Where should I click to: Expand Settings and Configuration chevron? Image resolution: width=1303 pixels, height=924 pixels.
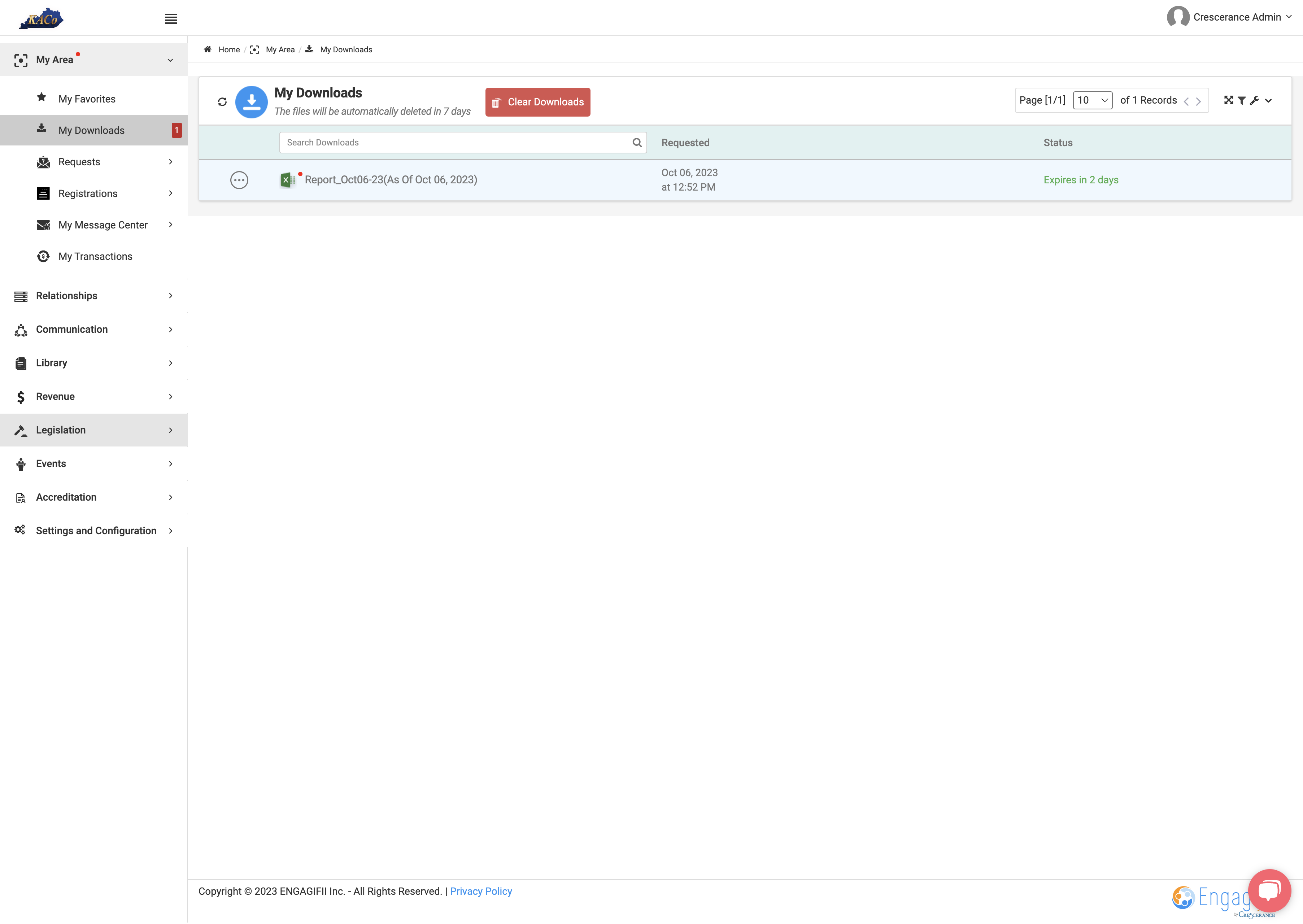click(x=170, y=531)
